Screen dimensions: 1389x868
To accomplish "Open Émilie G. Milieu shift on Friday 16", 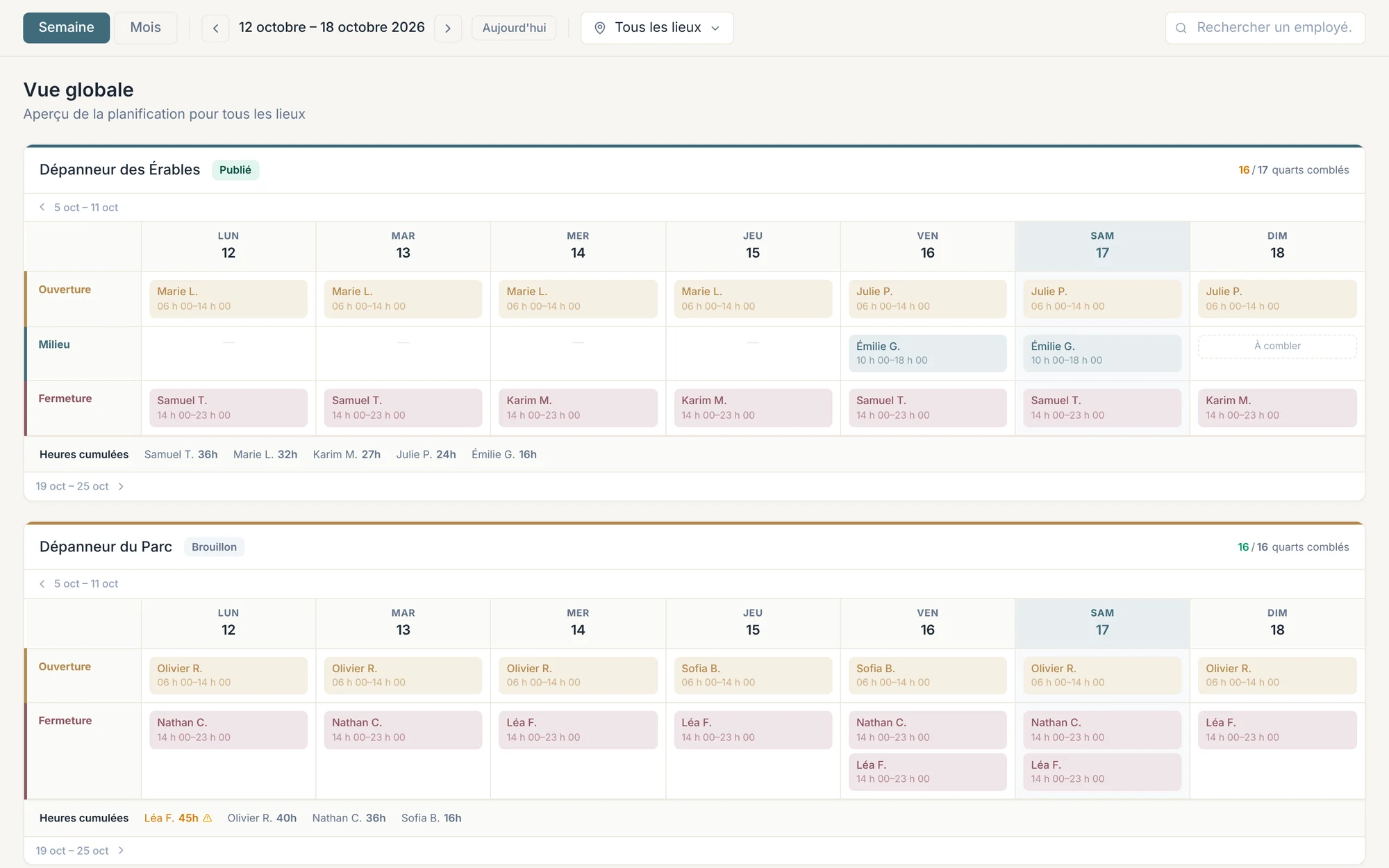I will 928,353.
